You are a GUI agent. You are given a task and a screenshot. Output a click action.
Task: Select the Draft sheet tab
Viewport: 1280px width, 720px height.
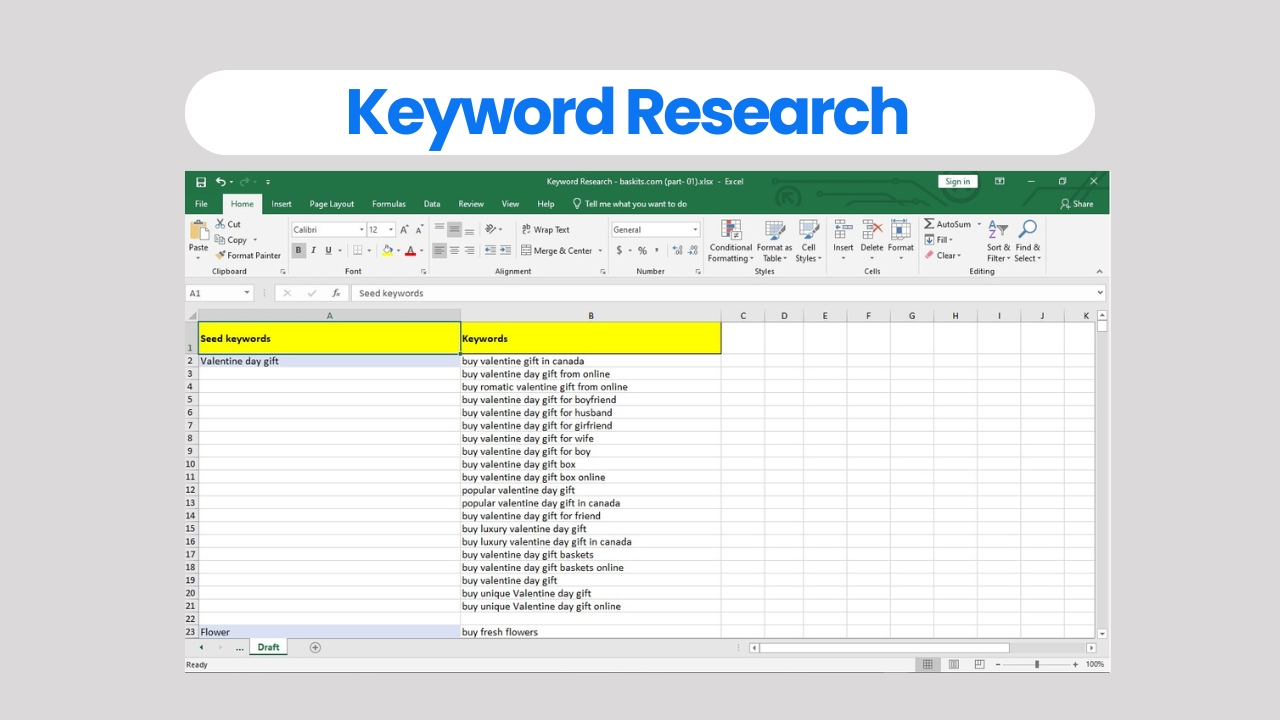268,647
